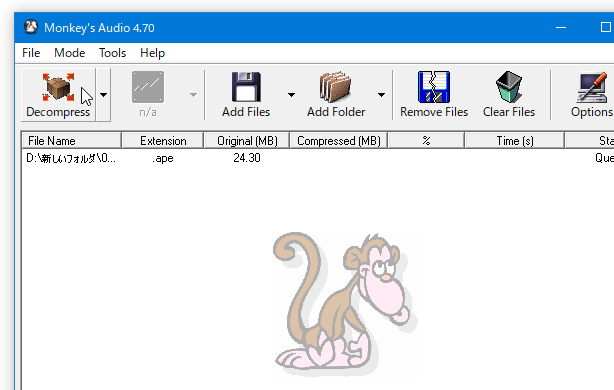Sort by the % column header

(426, 141)
